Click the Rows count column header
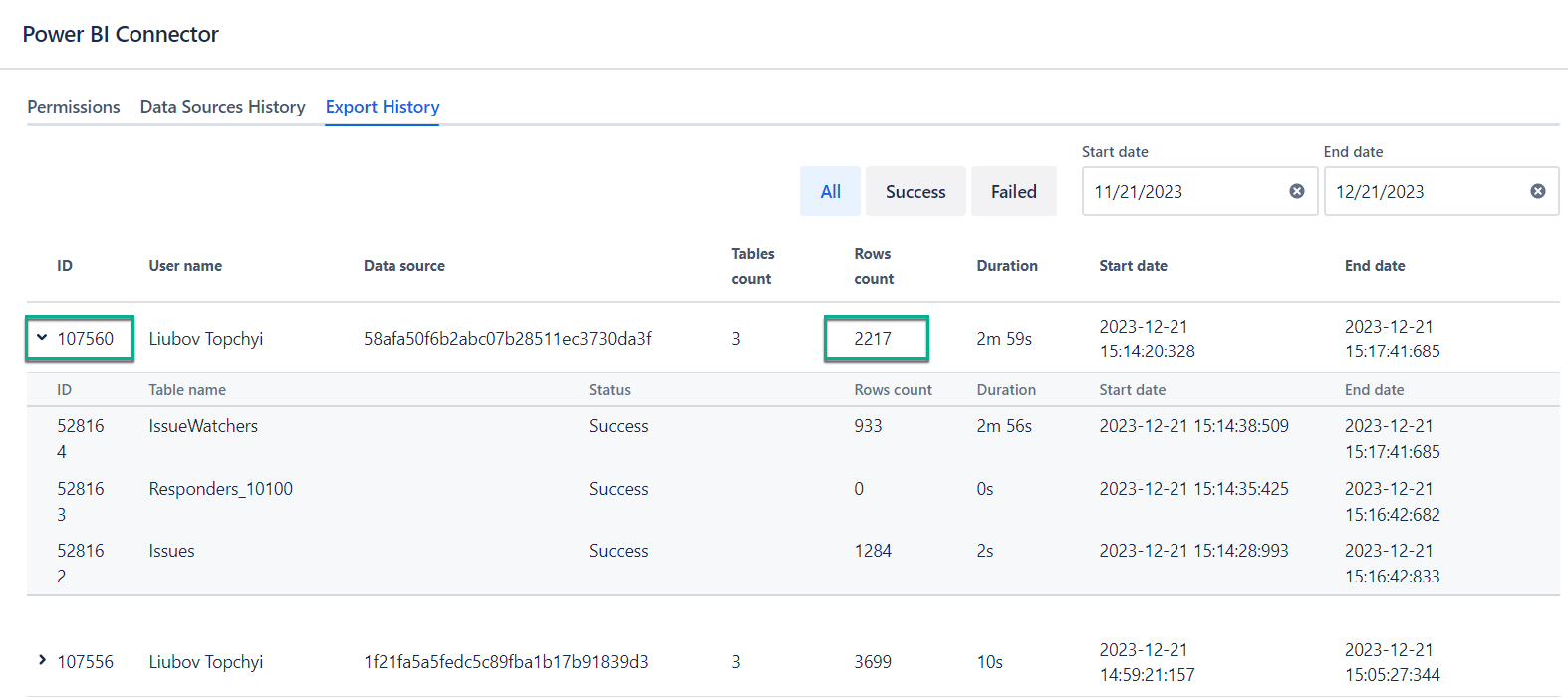 tap(874, 266)
